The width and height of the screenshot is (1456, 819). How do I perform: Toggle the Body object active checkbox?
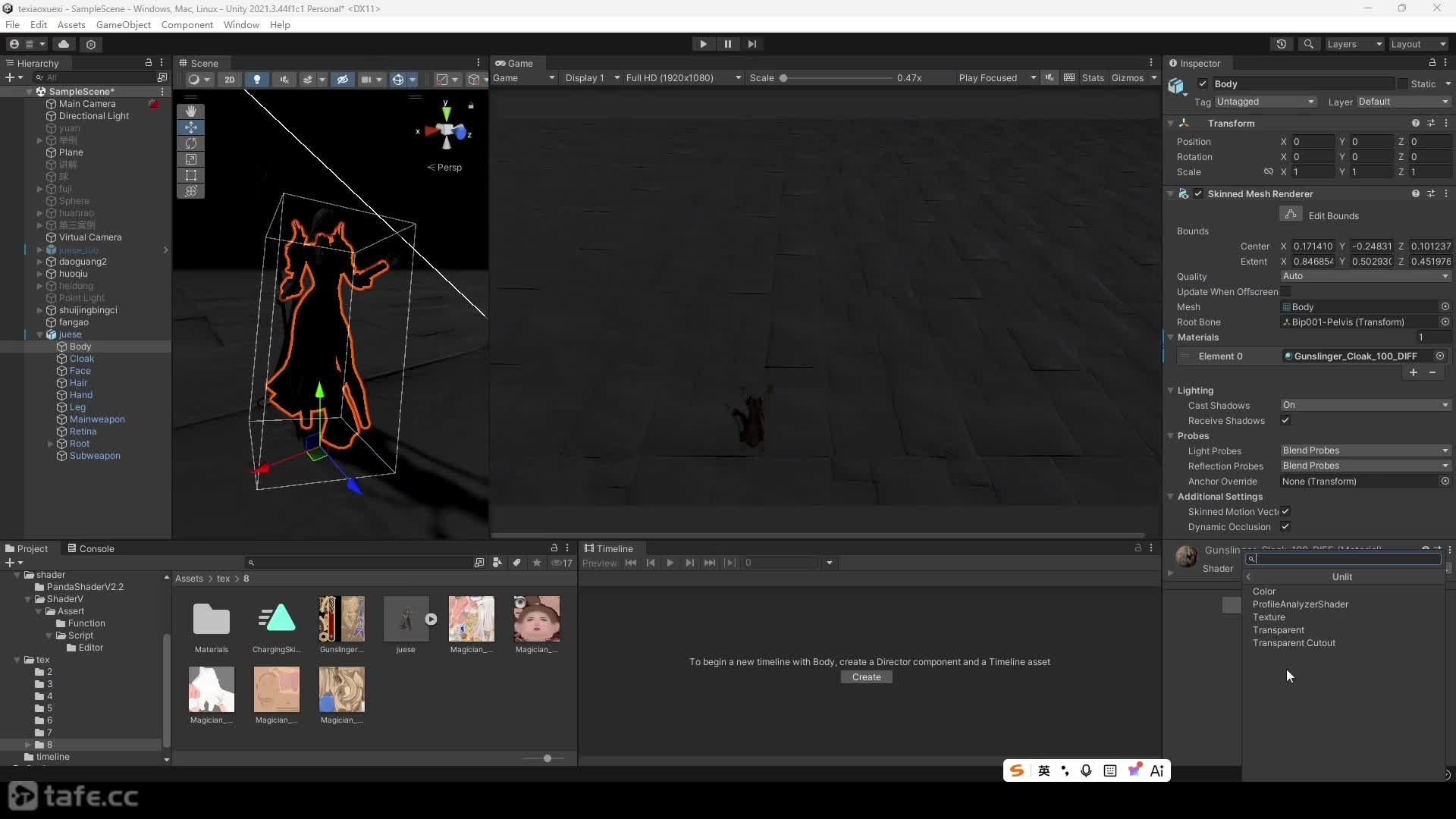click(x=1203, y=83)
